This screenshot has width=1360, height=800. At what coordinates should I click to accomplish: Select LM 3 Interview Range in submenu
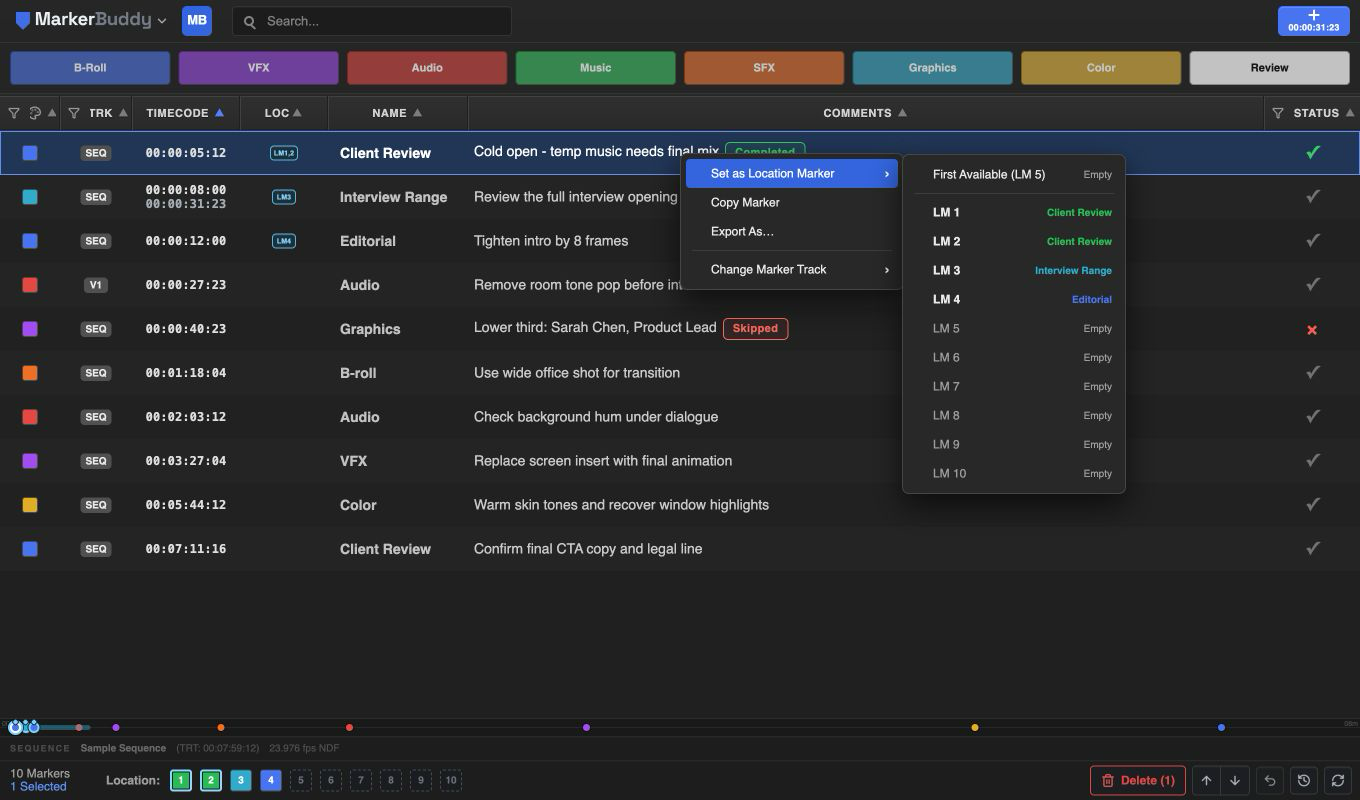[x=1014, y=270]
